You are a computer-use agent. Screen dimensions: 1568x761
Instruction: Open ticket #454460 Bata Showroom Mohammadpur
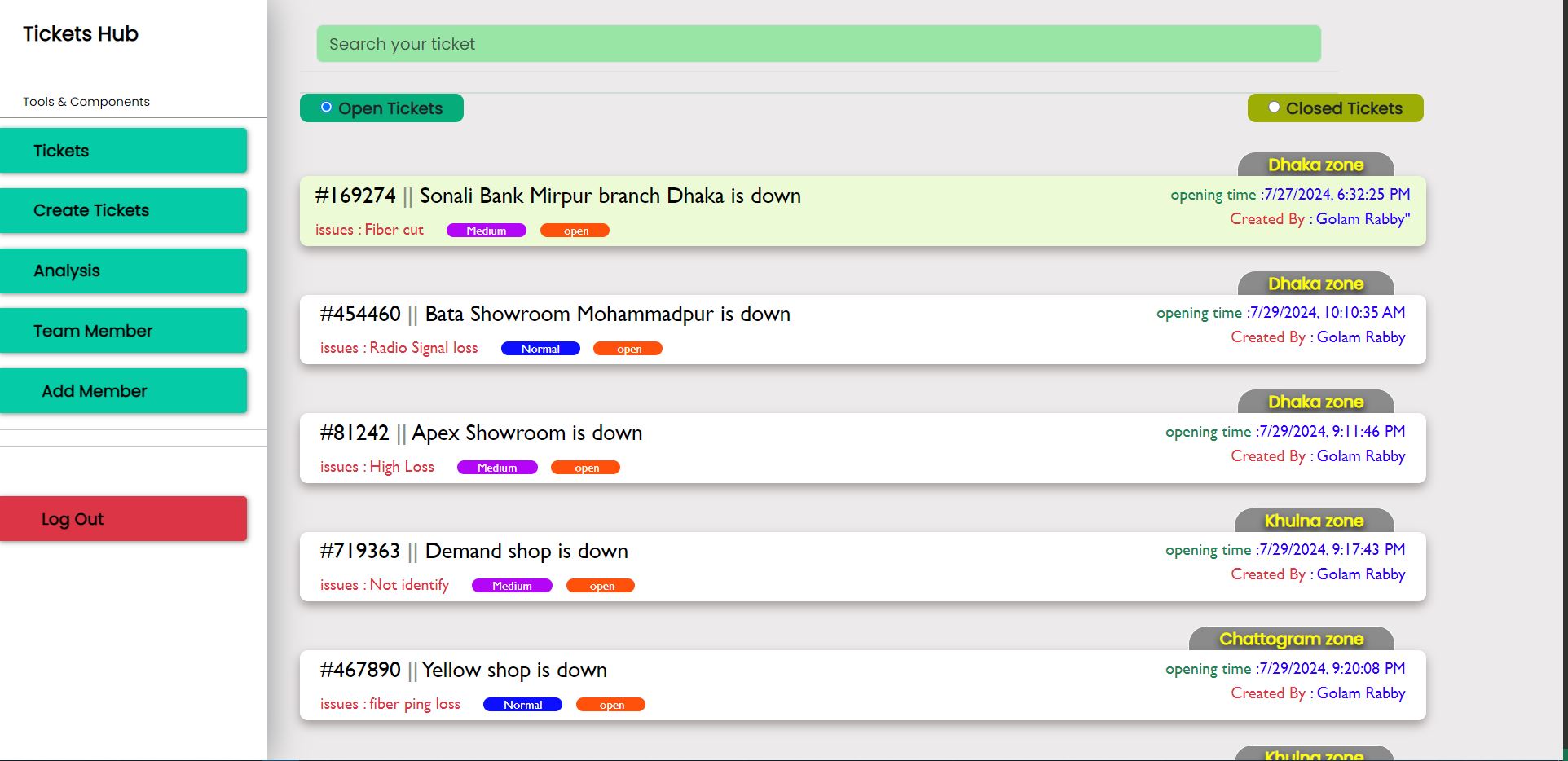pyautogui.click(x=607, y=315)
